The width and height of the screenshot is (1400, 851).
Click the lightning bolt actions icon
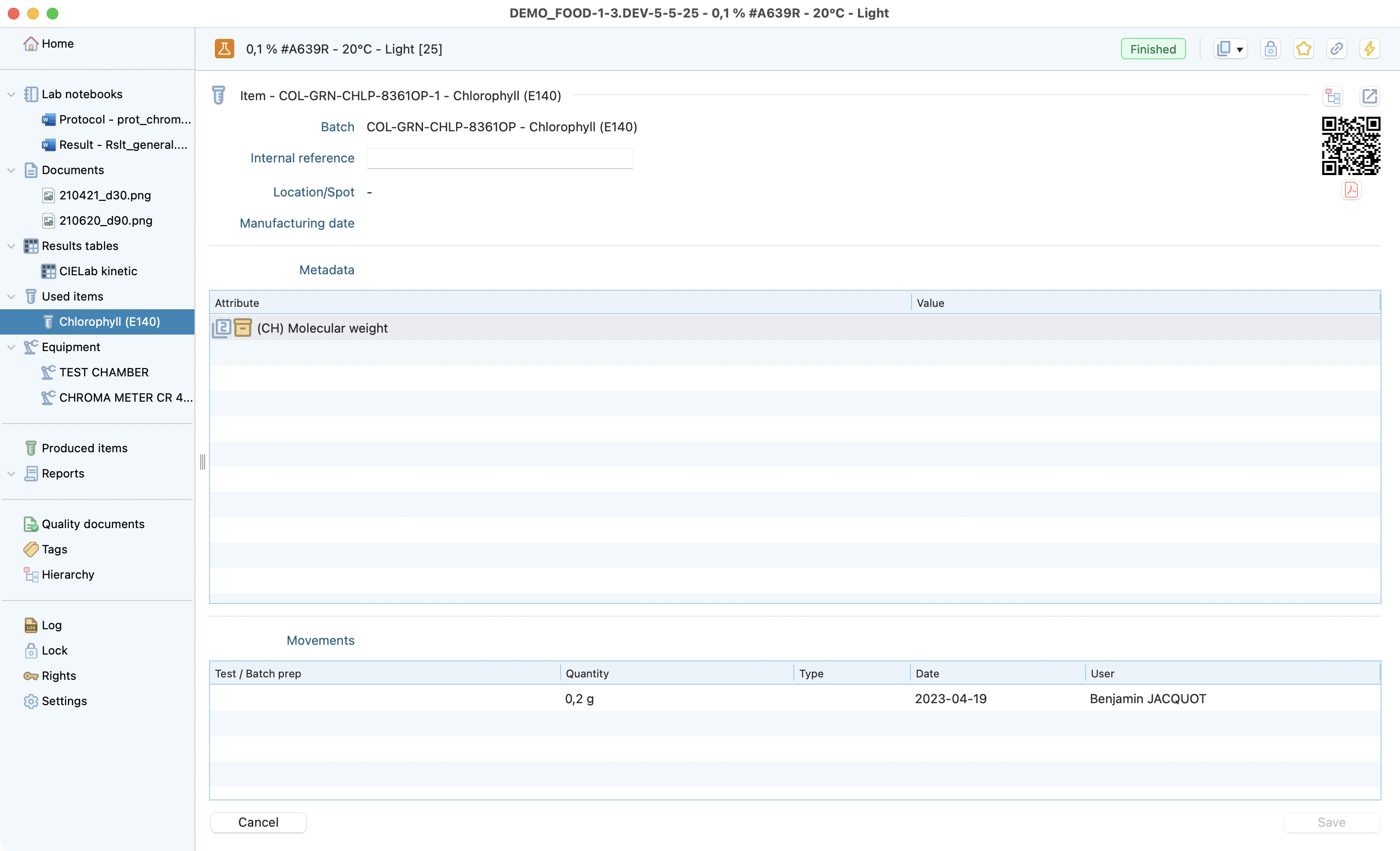click(1369, 49)
